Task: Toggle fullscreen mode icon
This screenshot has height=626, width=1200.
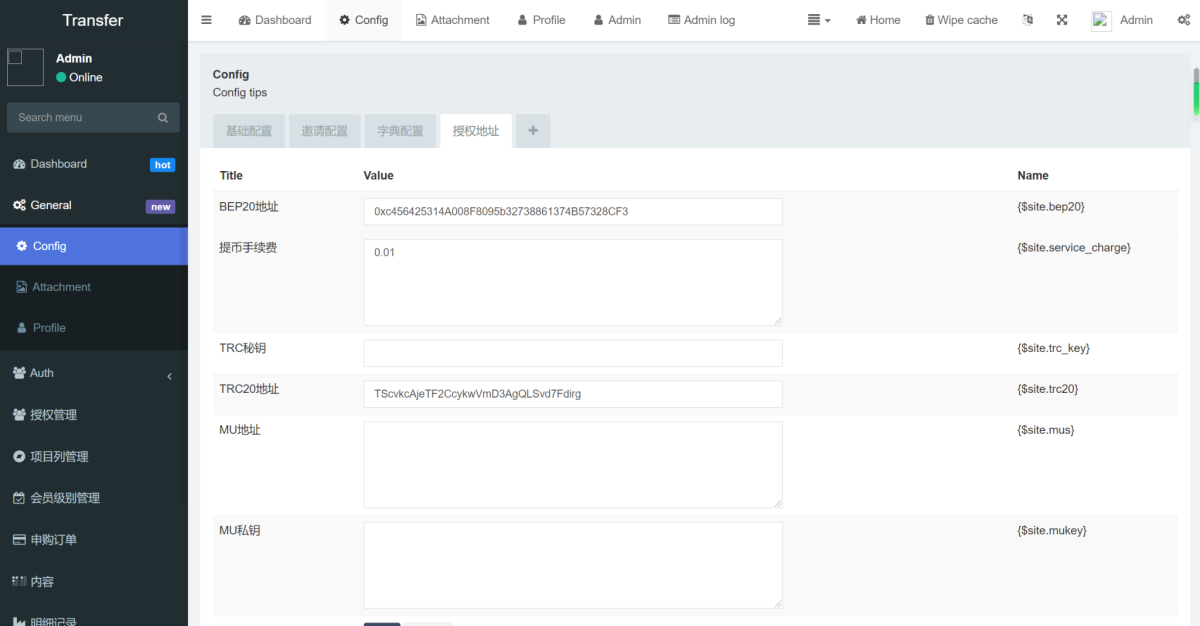Action: [x=1062, y=20]
